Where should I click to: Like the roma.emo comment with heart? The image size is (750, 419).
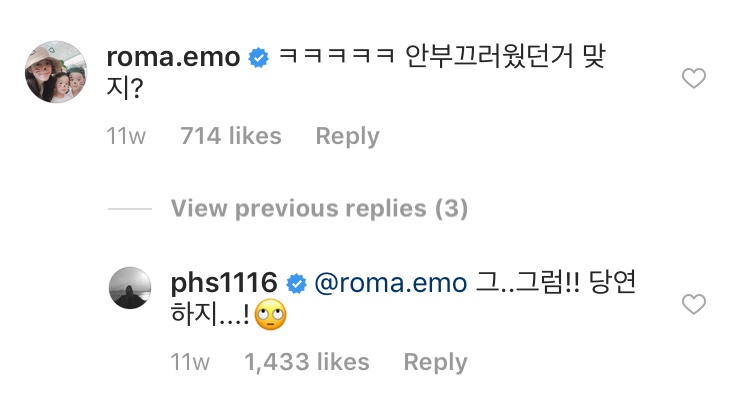tap(693, 79)
